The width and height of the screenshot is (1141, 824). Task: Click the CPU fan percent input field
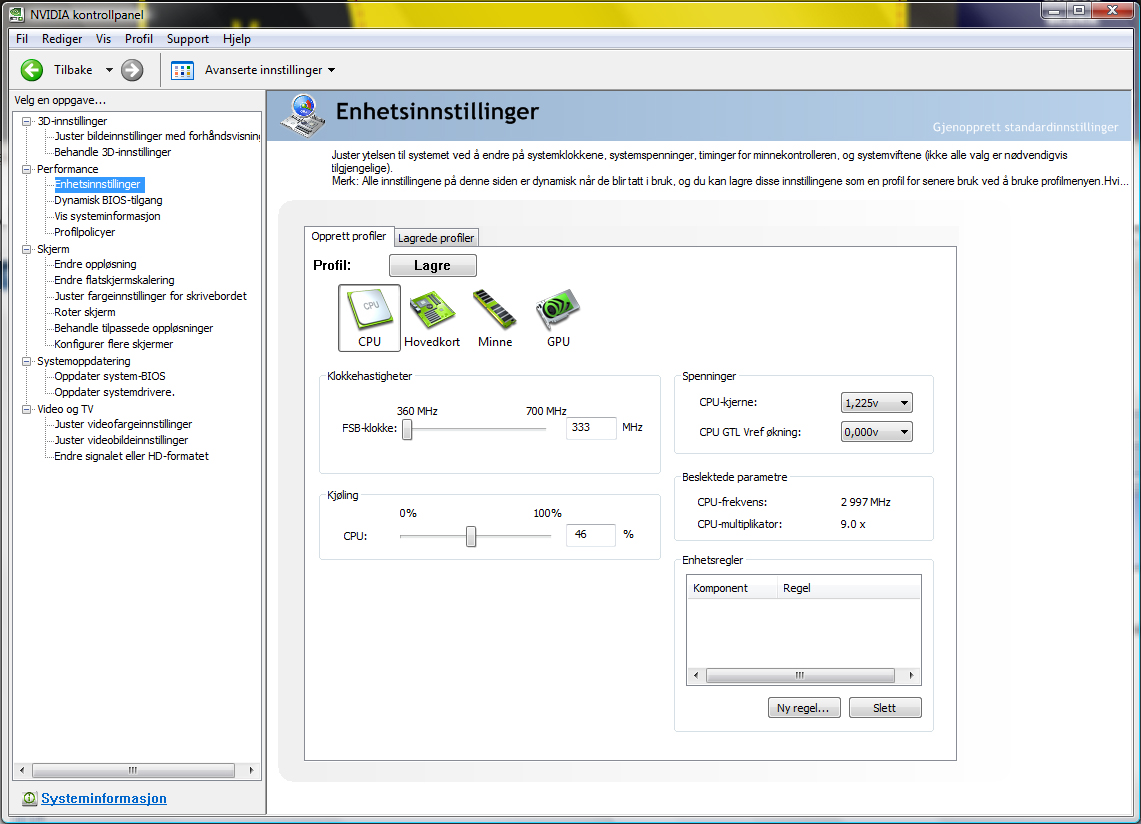pyautogui.click(x=591, y=535)
